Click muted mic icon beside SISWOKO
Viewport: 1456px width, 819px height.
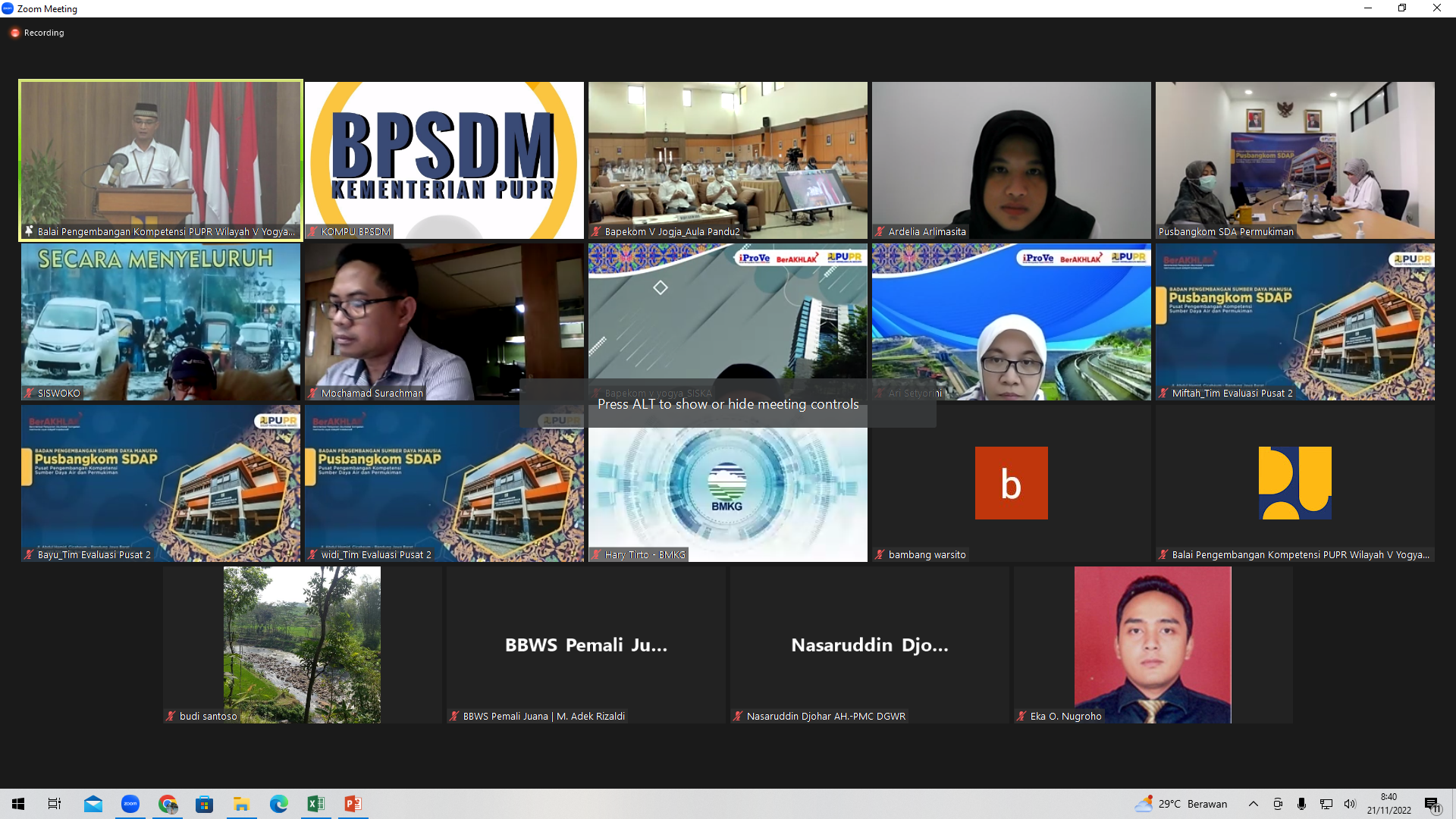[x=29, y=393]
